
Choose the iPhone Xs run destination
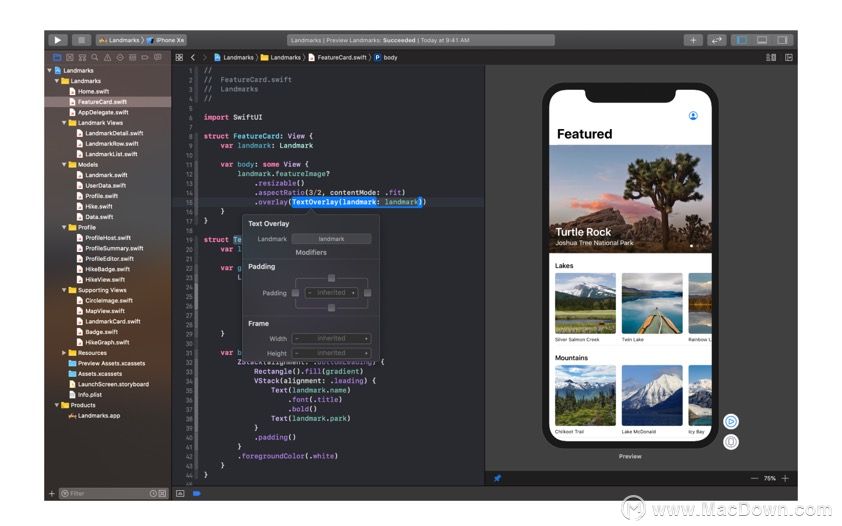(165, 40)
